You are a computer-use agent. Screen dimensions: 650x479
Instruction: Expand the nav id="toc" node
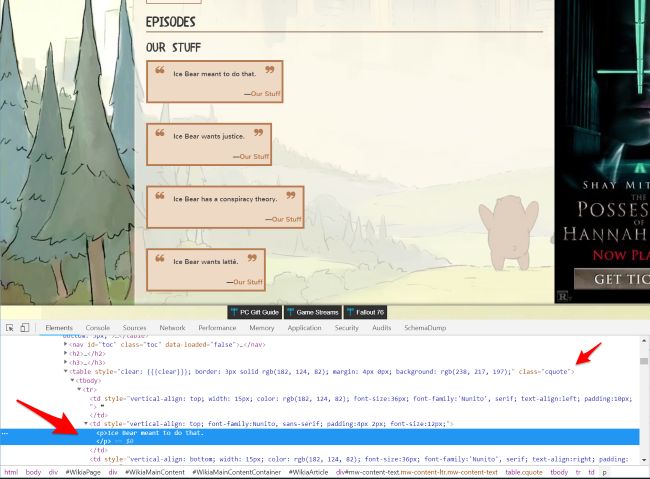pos(65,344)
